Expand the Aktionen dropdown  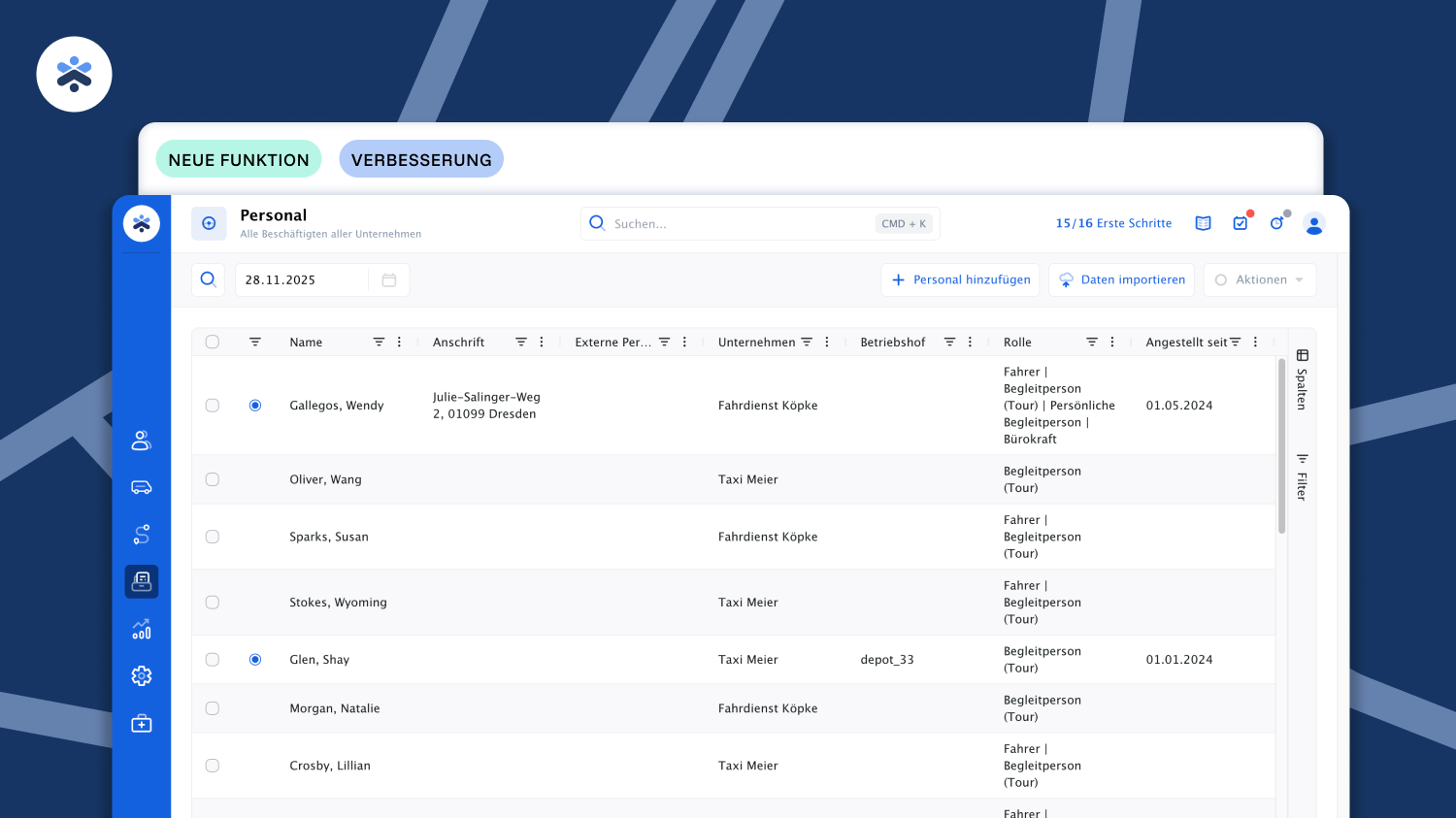(x=1260, y=280)
